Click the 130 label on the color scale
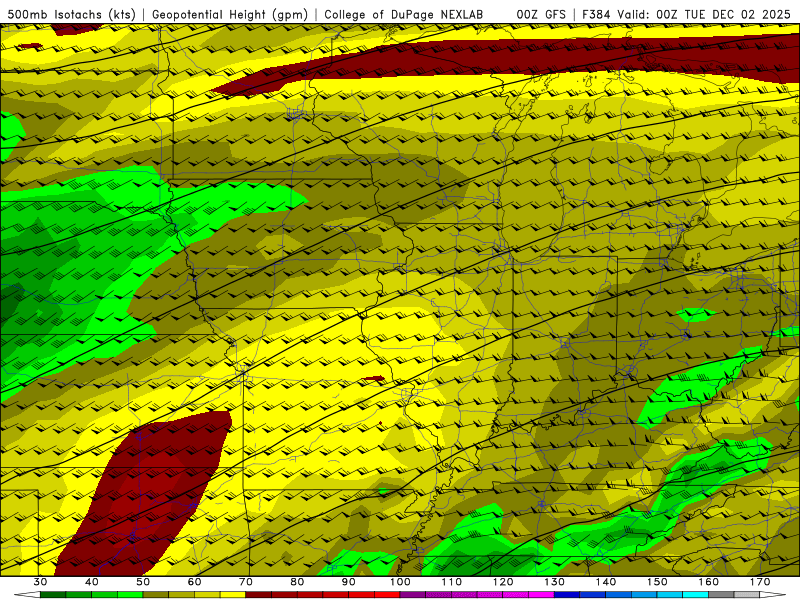 point(554,582)
